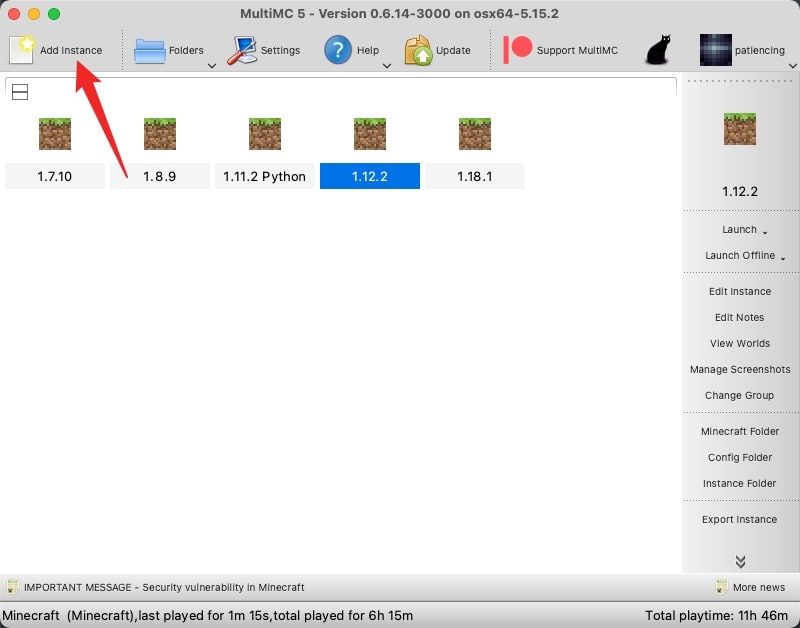
Task: Select the 1.12.2 instance grass block icon
Action: (370, 134)
